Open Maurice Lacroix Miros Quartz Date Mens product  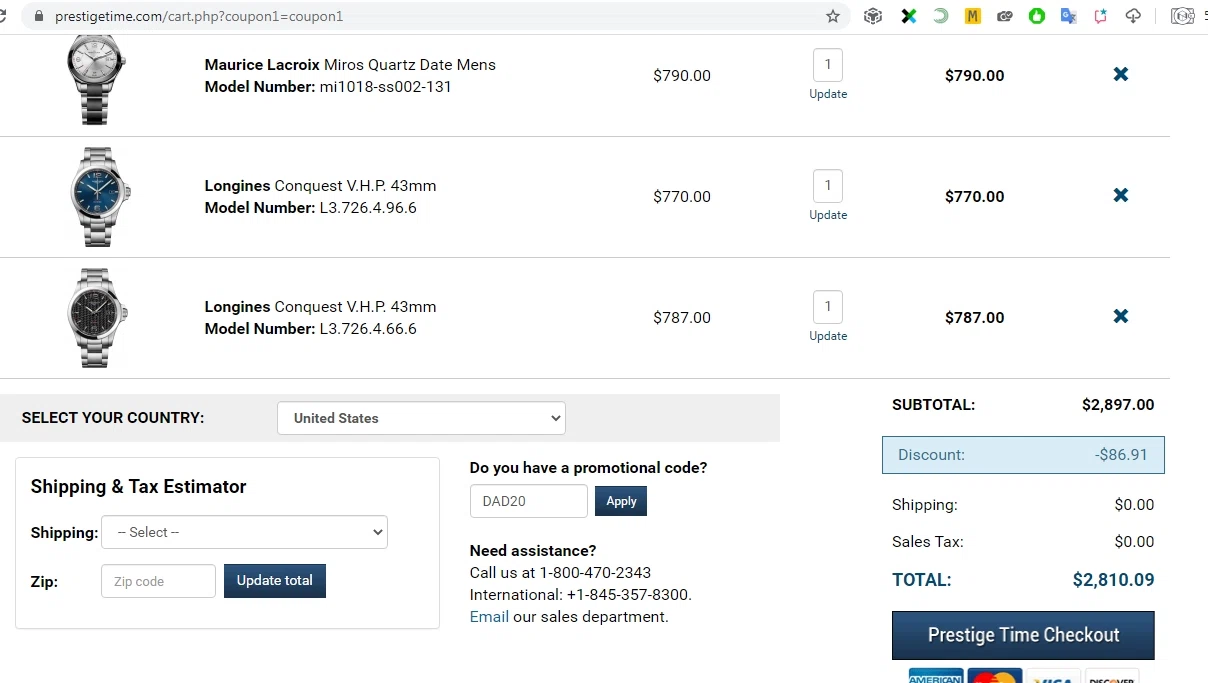tap(350, 65)
